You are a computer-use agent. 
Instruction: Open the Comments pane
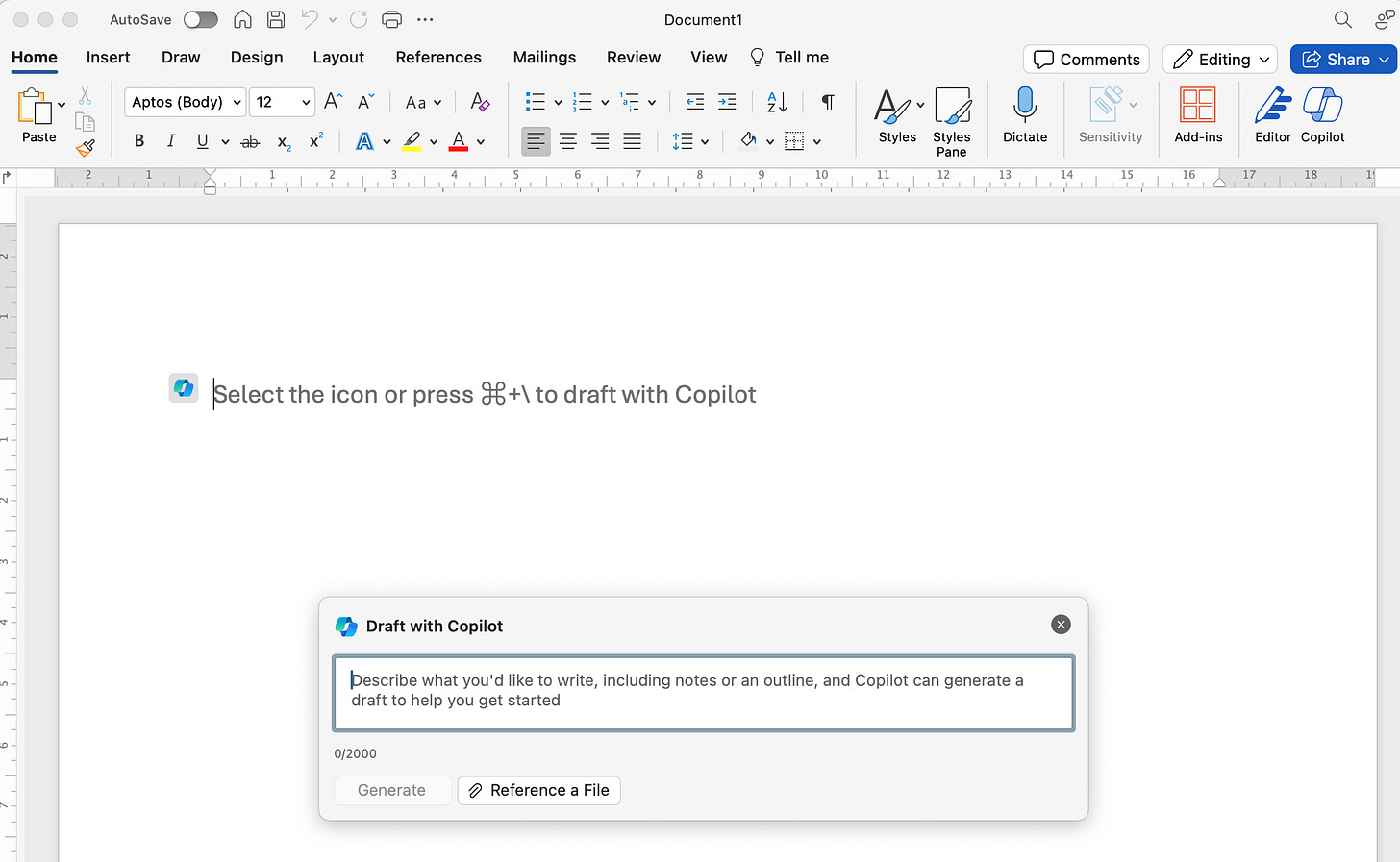(1087, 60)
